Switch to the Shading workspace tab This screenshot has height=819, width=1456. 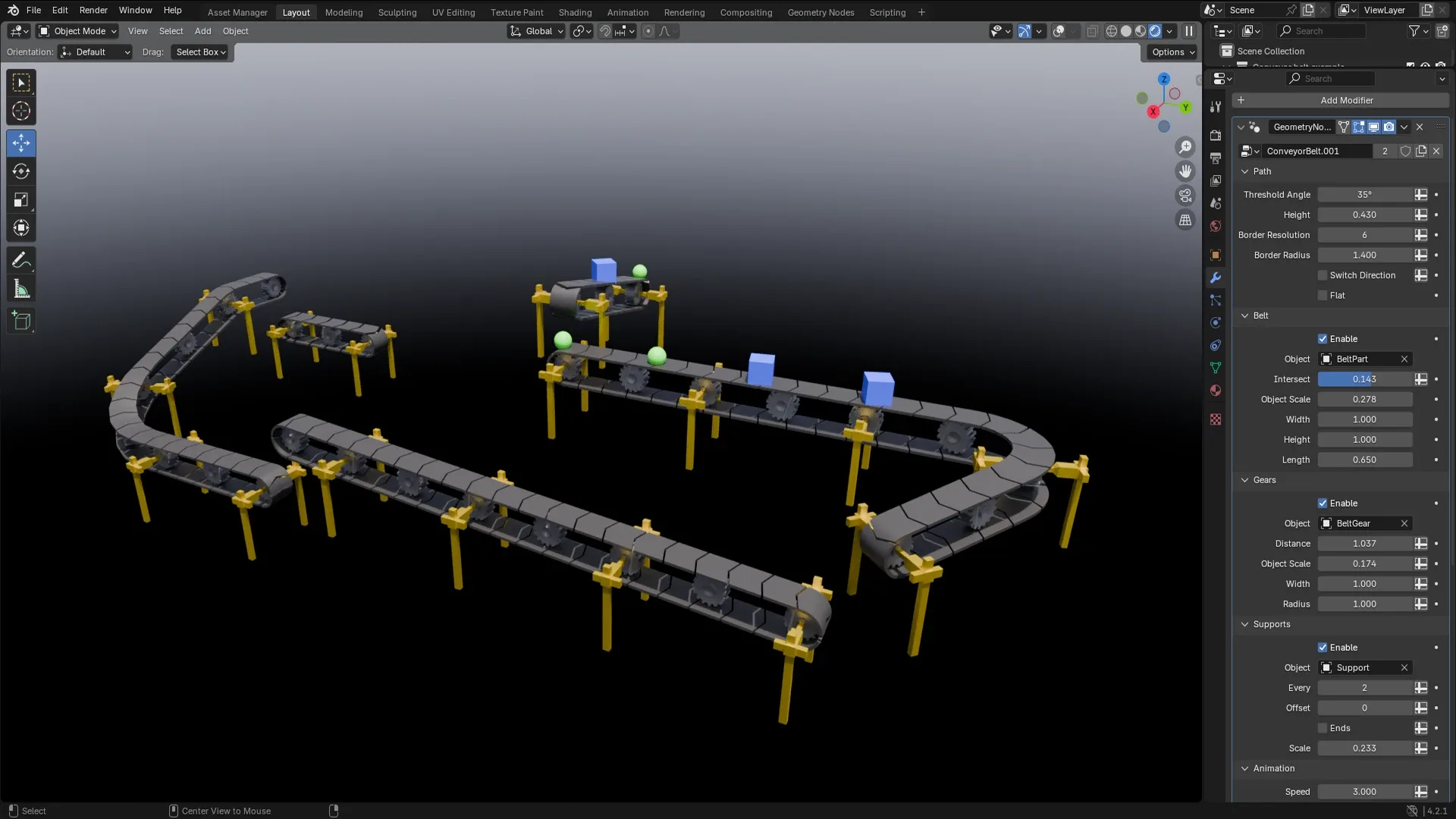click(574, 12)
